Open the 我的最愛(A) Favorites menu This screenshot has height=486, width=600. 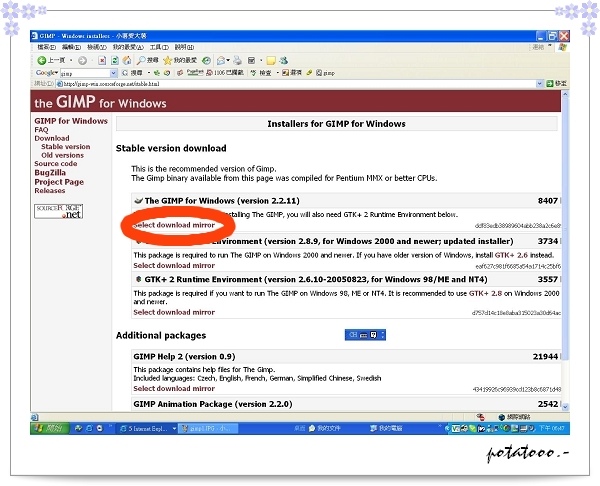(128, 47)
